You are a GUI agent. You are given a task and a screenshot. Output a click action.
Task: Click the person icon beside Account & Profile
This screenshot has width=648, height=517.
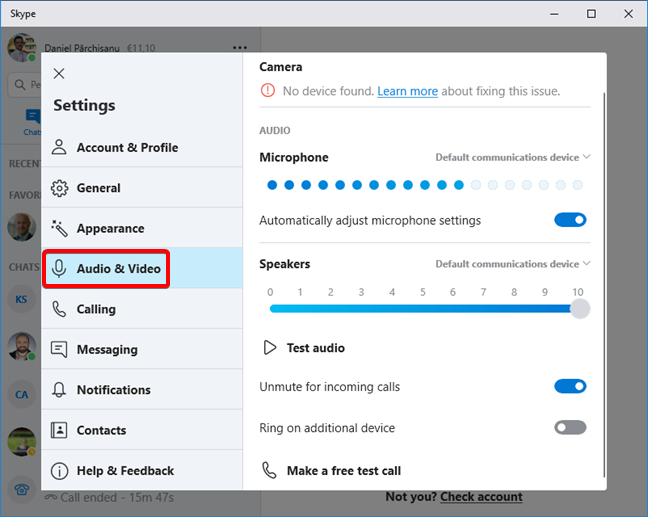[x=59, y=147]
